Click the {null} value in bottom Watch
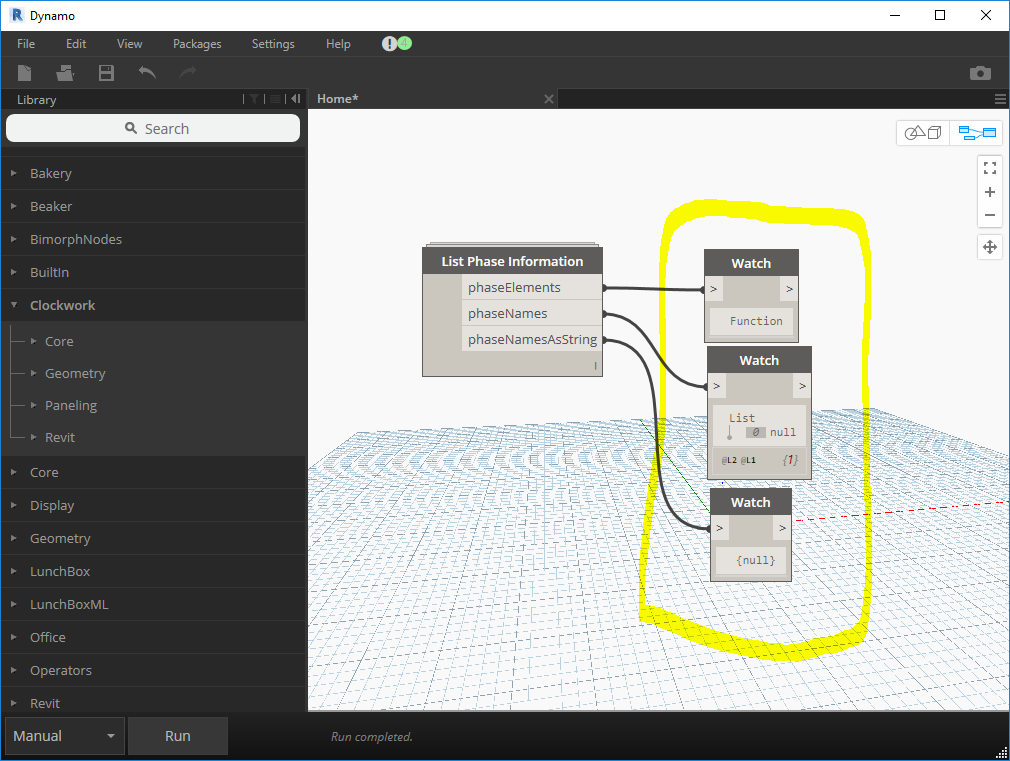The width and height of the screenshot is (1010, 761). (x=756, y=560)
